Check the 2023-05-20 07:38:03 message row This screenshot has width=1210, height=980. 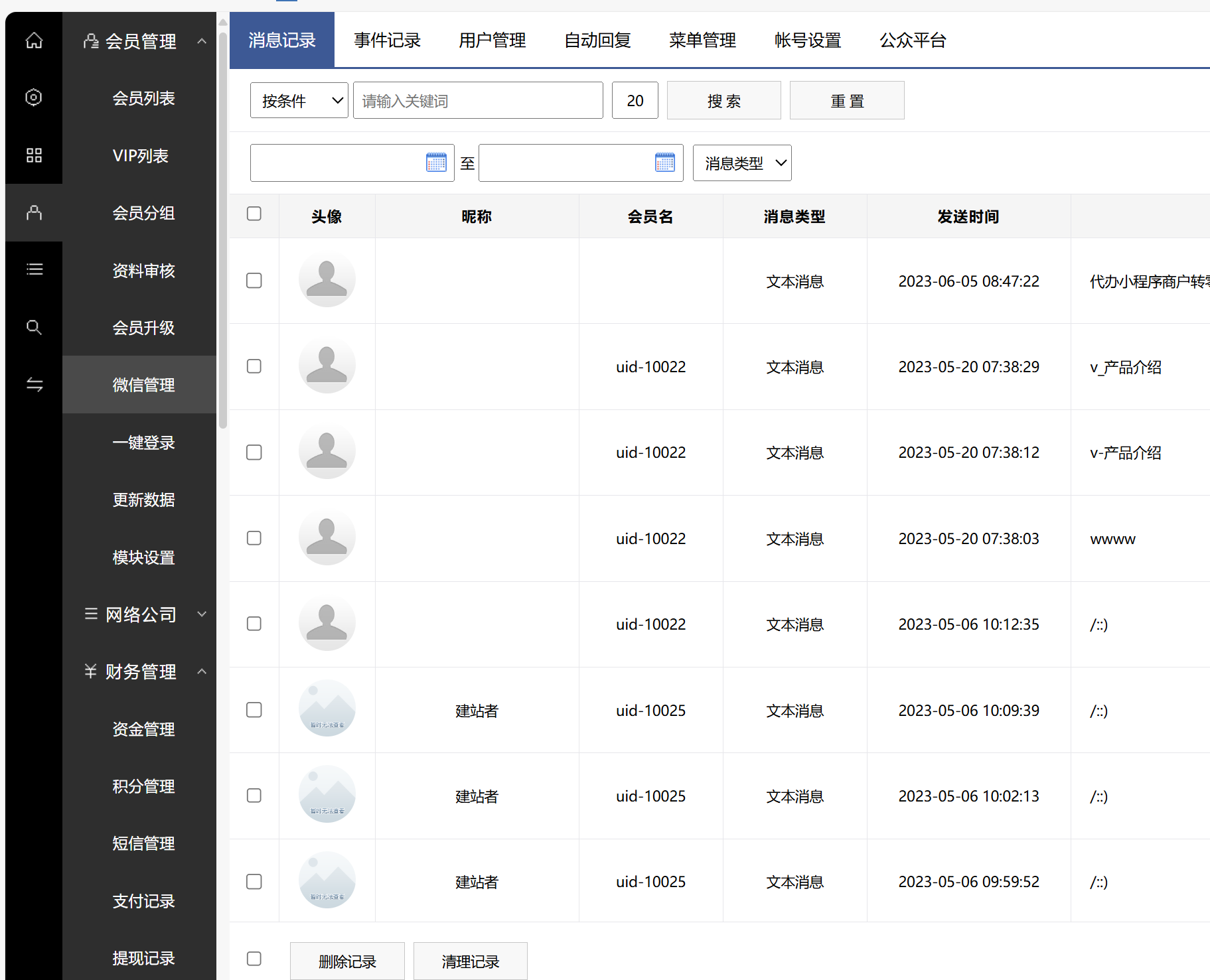click(x=254, y=538)
